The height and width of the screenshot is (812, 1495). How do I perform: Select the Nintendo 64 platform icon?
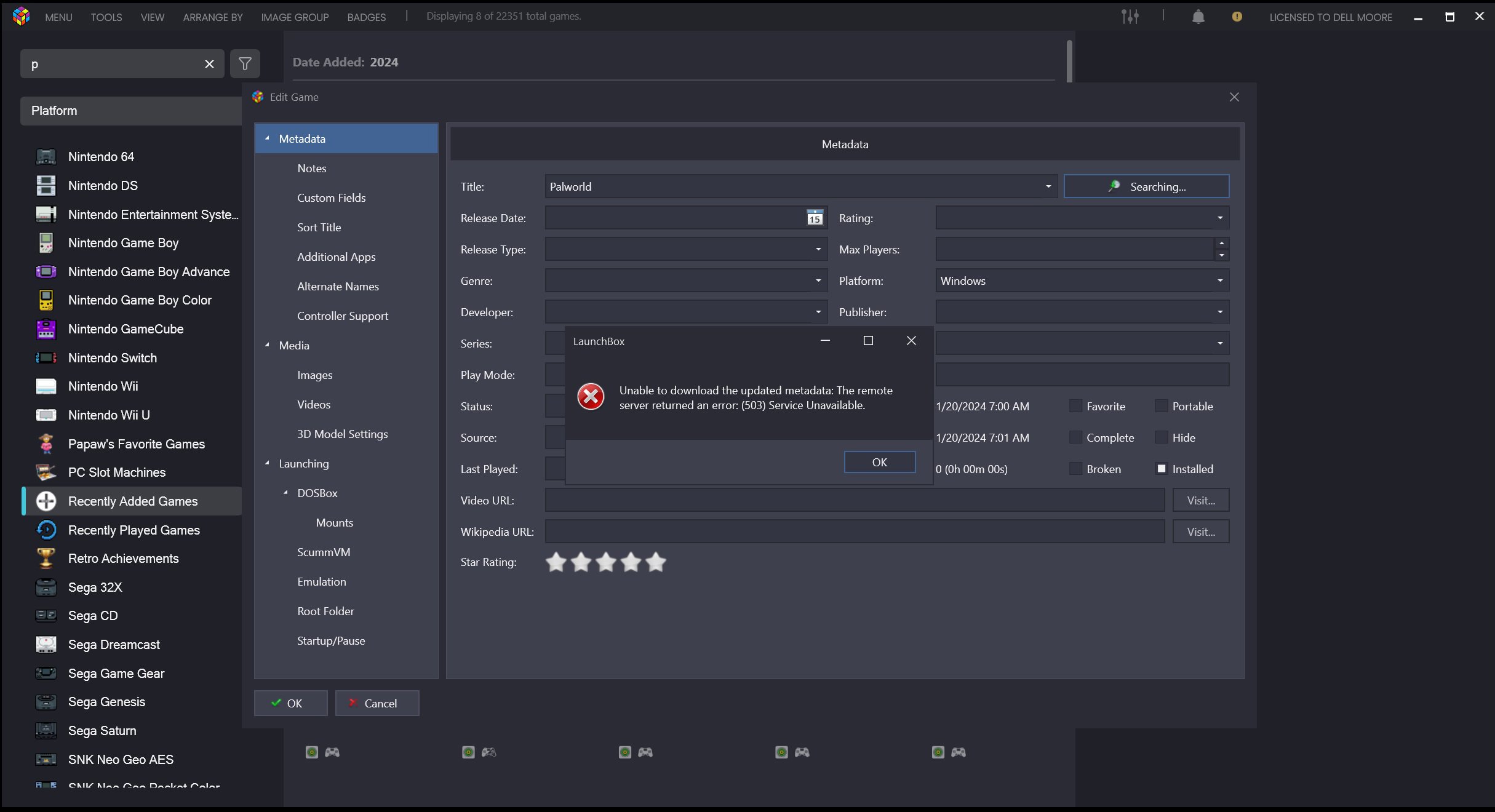pyautogui.click(x=46, y=157)
